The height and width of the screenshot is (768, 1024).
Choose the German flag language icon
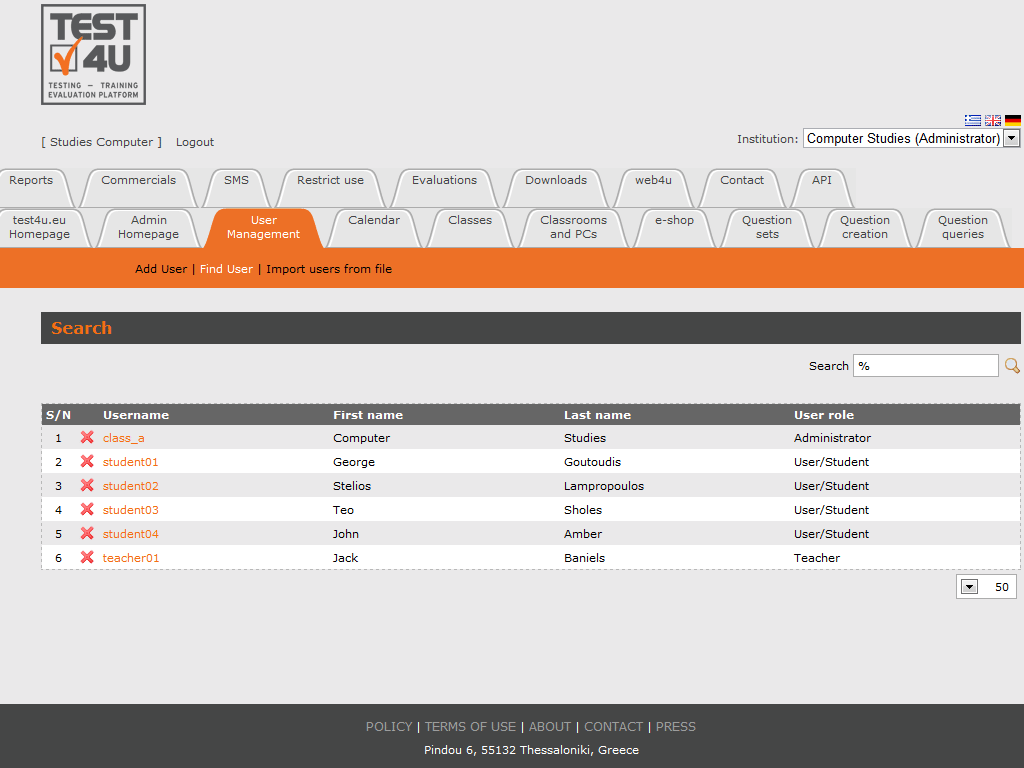1013,120
